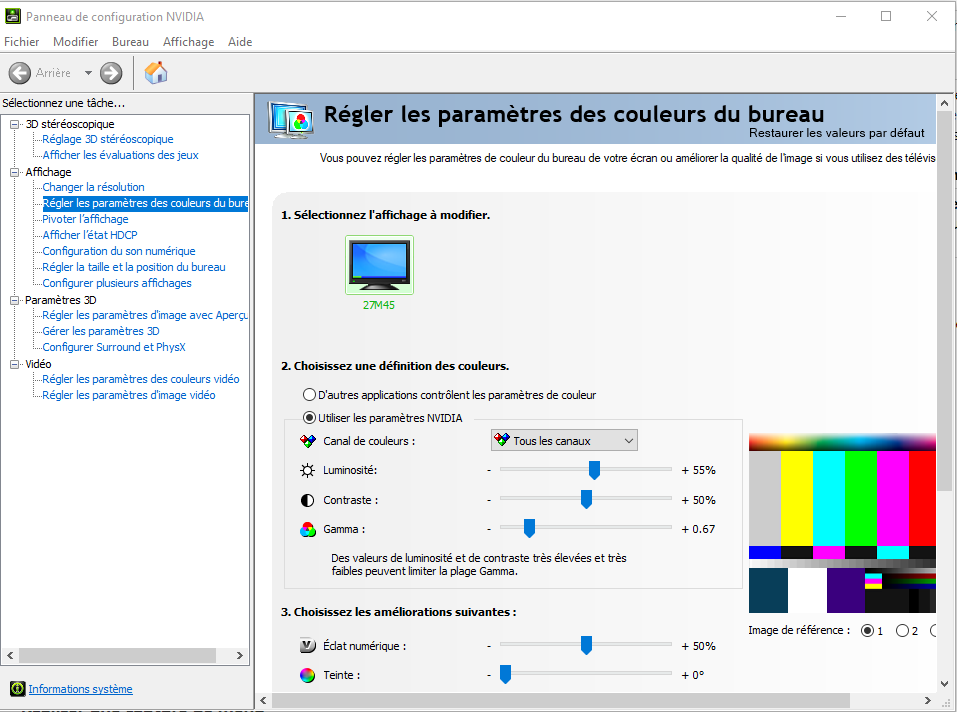The image size is (957, 712).
Task: Click the Gamma color circles icon
Action: tap(308, 530)
